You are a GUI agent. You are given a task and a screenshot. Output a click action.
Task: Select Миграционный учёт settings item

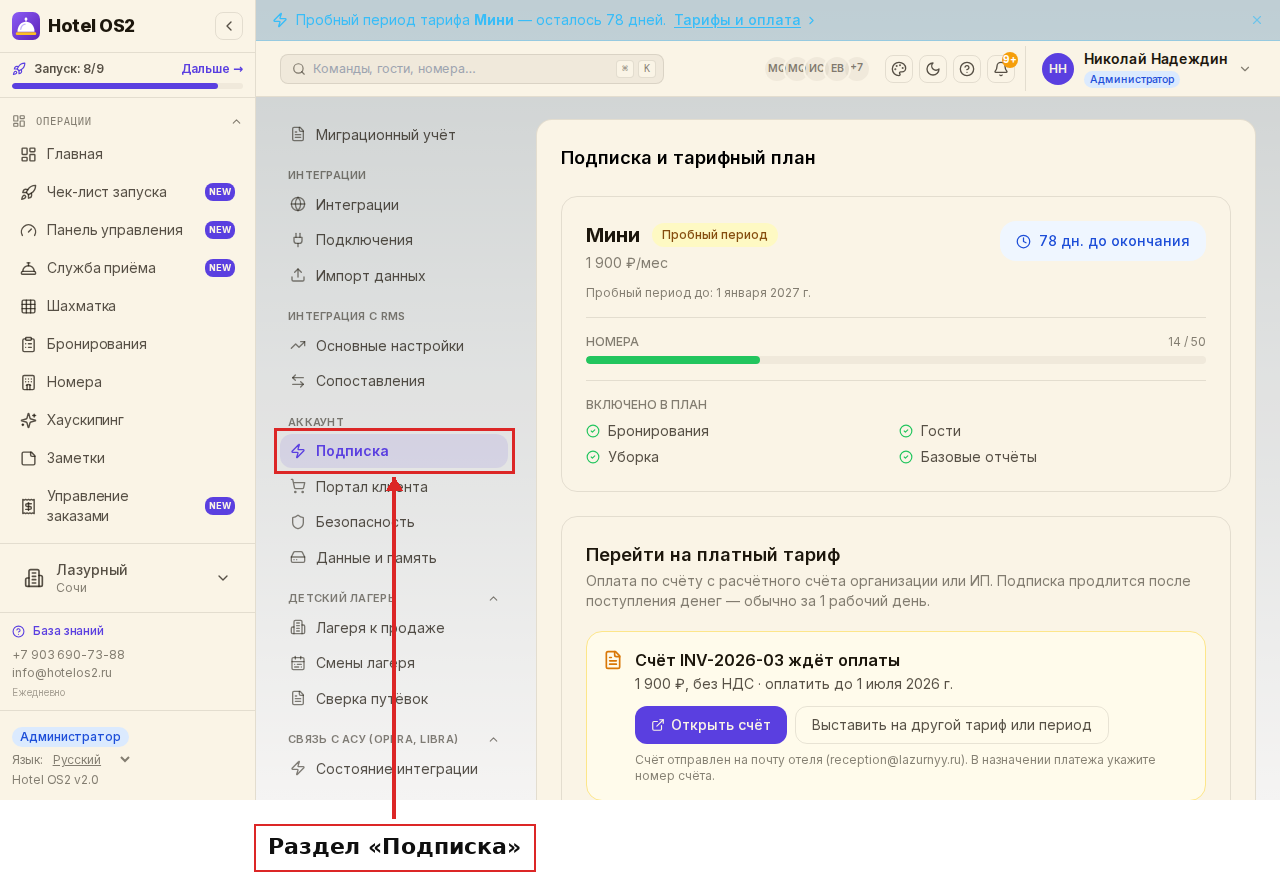point(394,135)
